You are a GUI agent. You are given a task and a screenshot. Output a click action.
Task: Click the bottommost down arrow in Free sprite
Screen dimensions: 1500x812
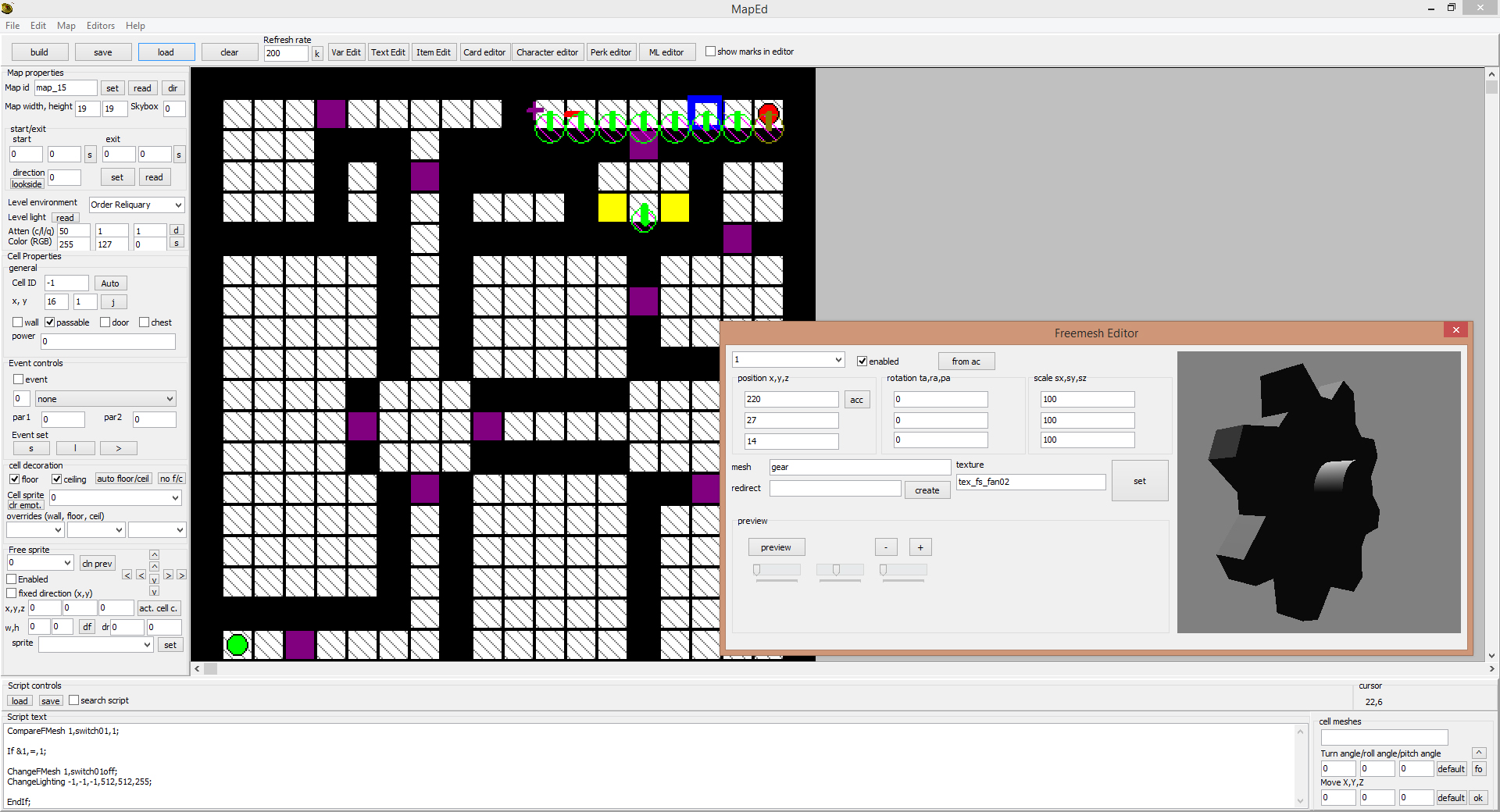coord(154,592)
